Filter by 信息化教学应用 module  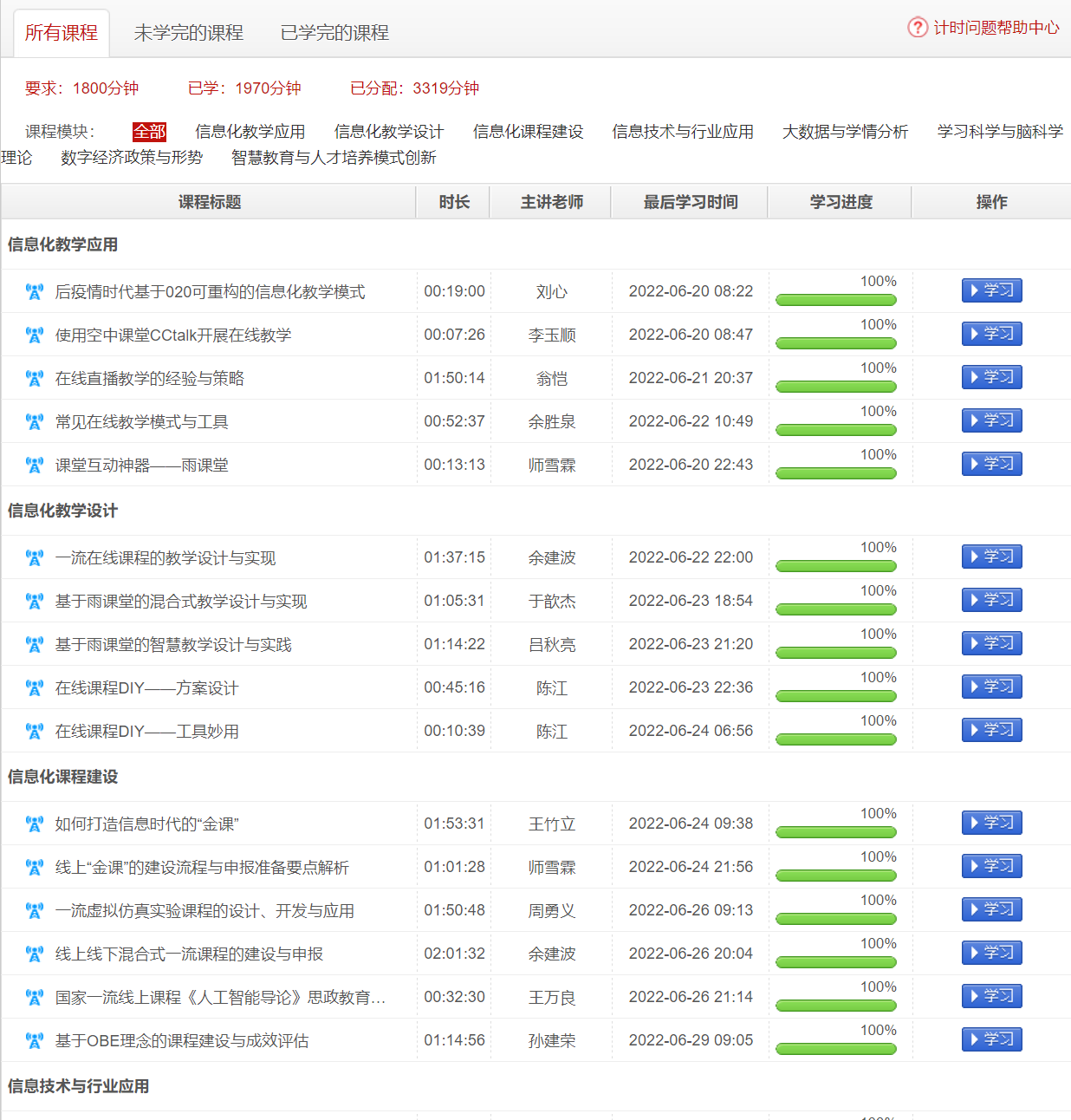pyautogui.click(x=250, y=132)
